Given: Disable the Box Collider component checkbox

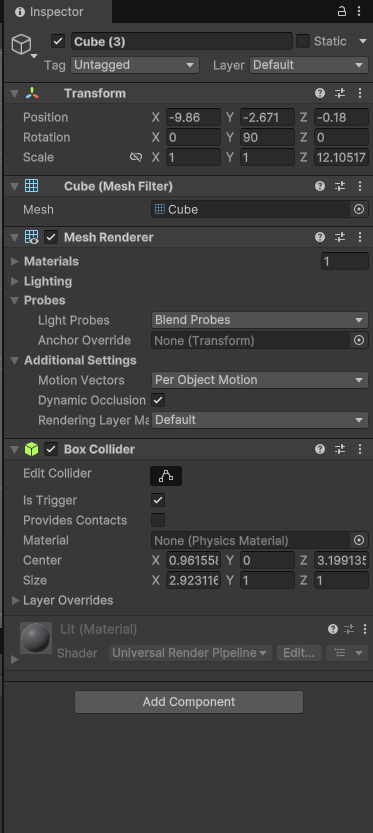Looking at the screenshot, I should click(x=51, y=449).
